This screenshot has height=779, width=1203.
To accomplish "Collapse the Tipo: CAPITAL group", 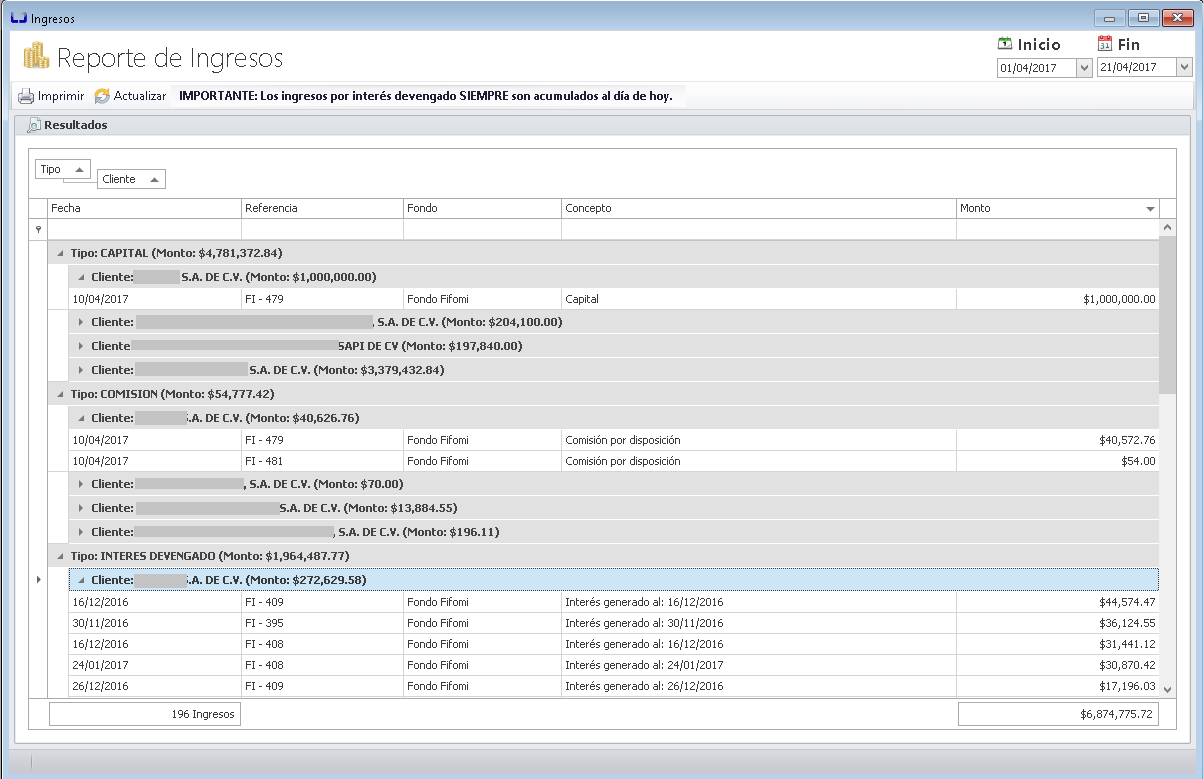I will click(x=58, y=252).
